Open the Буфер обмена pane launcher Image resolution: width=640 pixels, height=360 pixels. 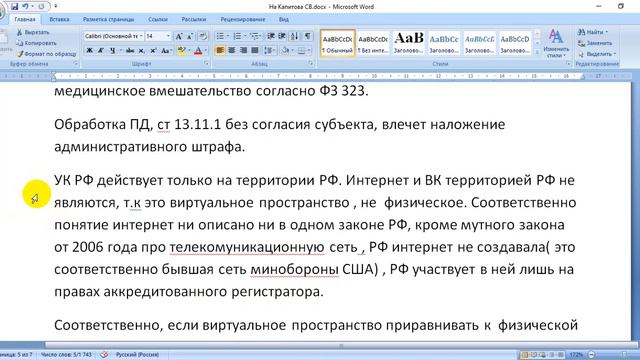point(76,64)
